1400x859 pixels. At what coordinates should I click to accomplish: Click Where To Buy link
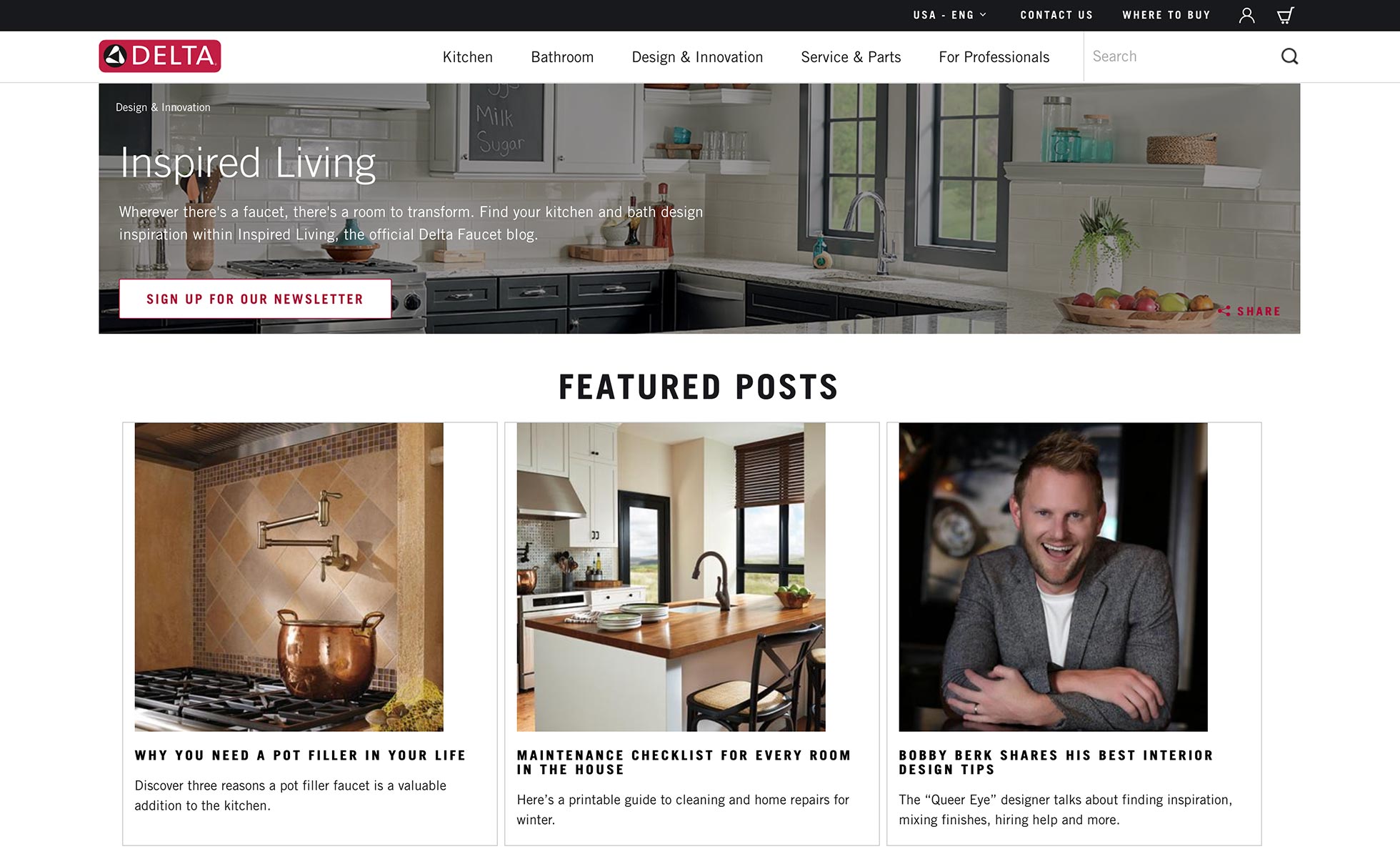pyautogui.click(x=1166, y=15)
